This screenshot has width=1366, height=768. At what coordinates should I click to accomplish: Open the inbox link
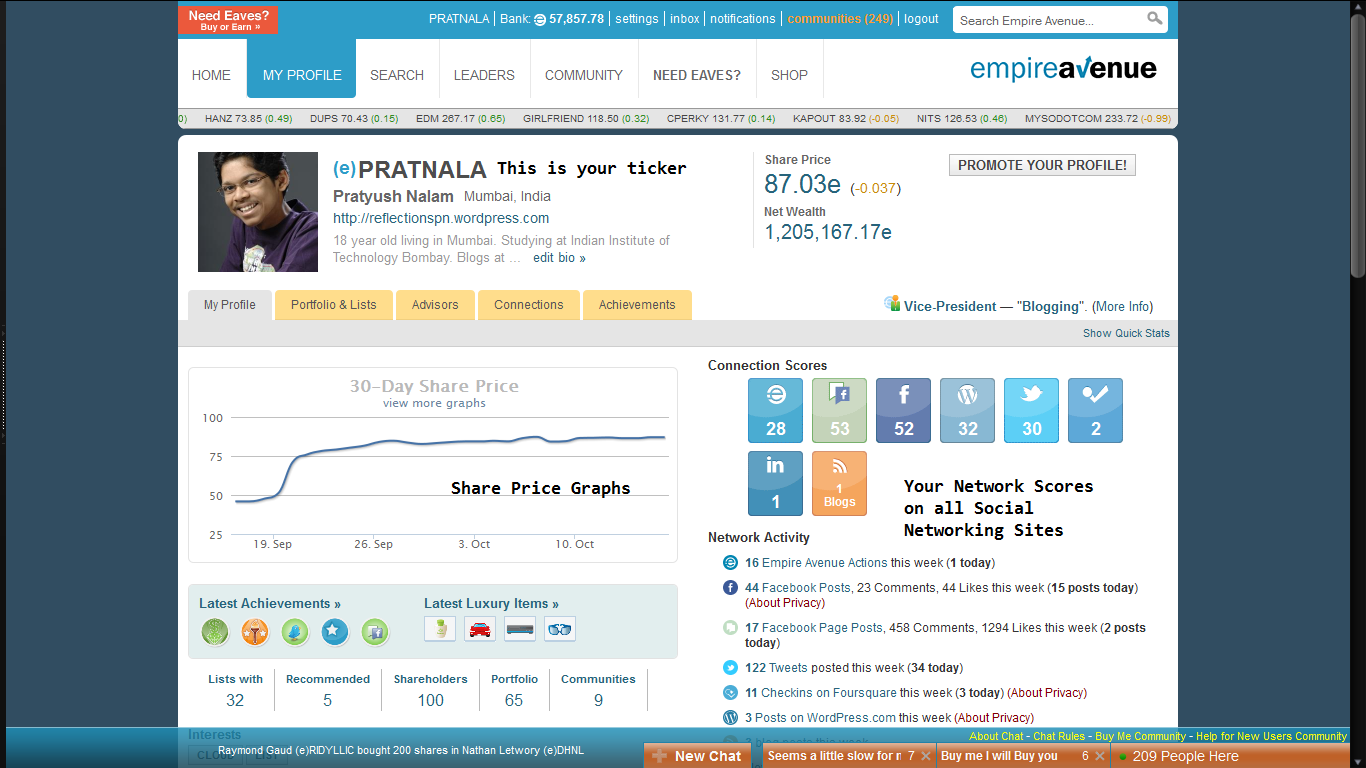coord(685,19)
